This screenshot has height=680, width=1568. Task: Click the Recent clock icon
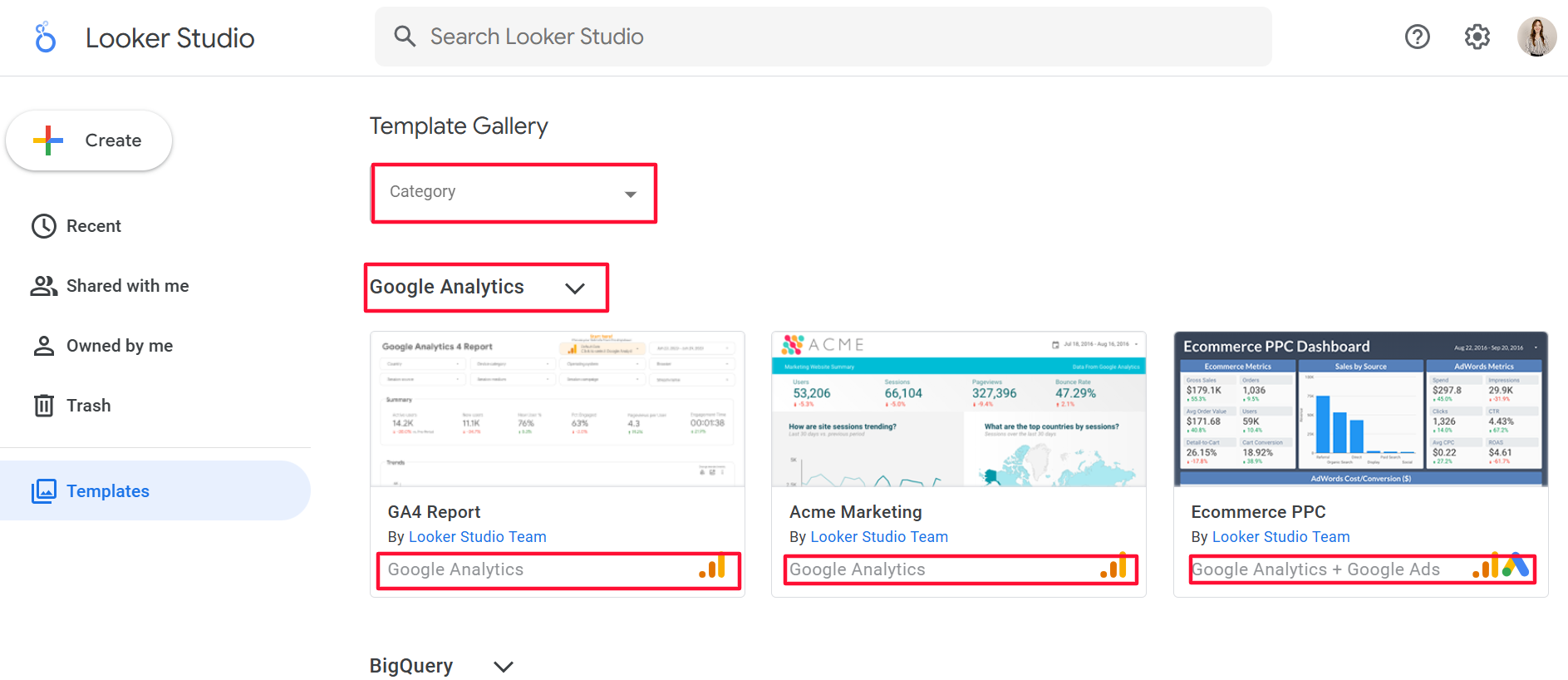pos(44,226)
